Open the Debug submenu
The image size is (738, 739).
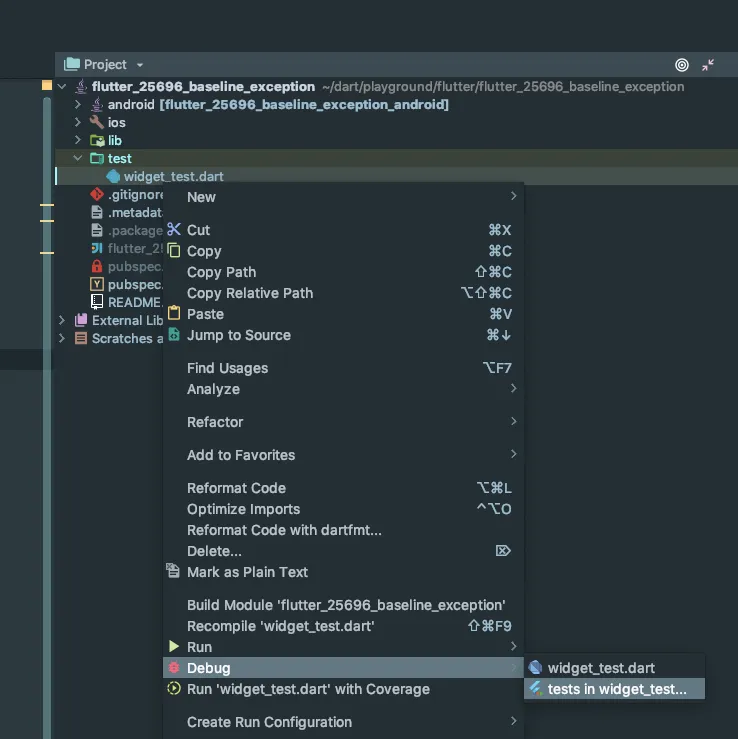coord(343,668)
